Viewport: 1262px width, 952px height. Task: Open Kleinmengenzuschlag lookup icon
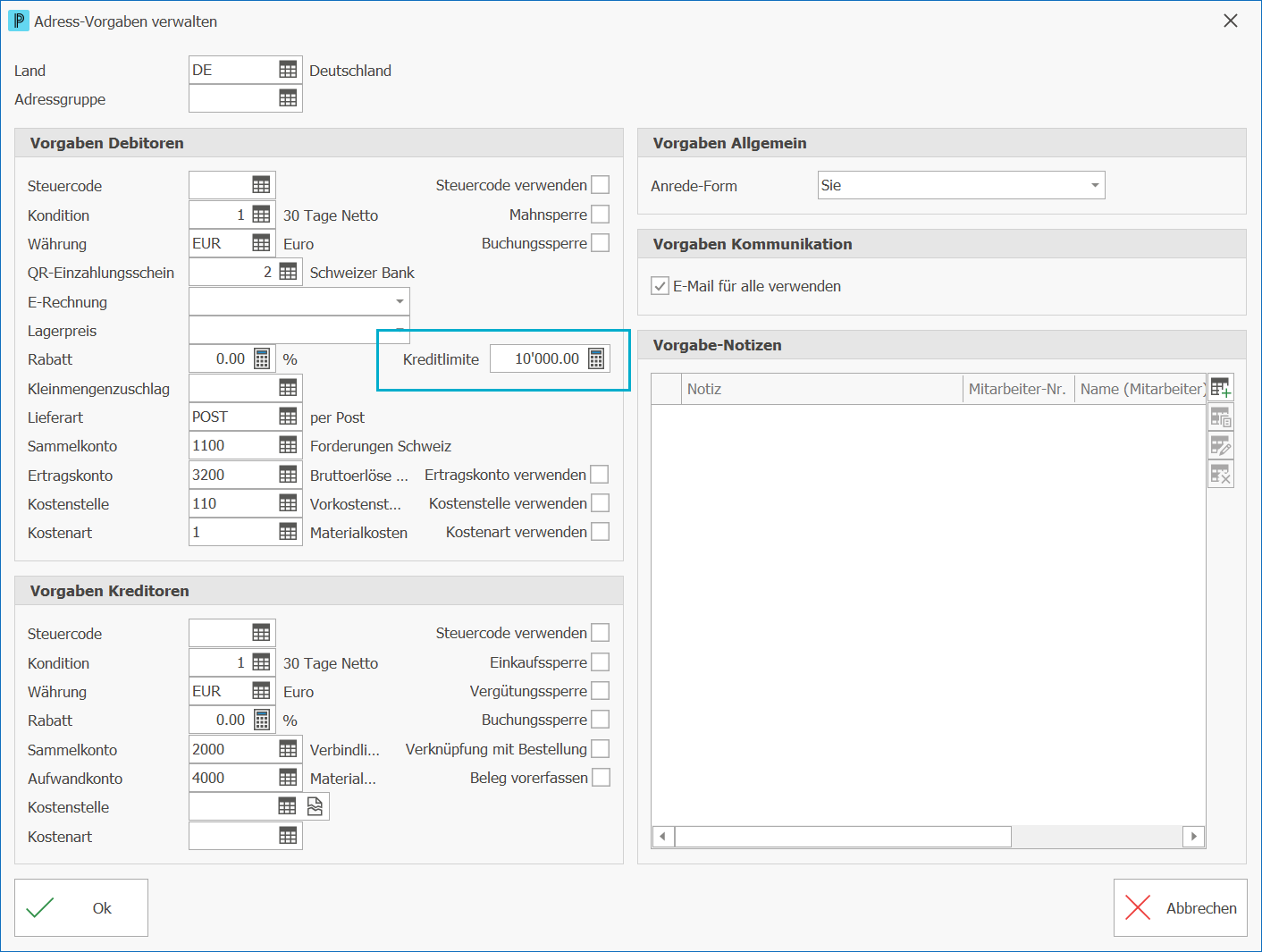coord(288,388)
